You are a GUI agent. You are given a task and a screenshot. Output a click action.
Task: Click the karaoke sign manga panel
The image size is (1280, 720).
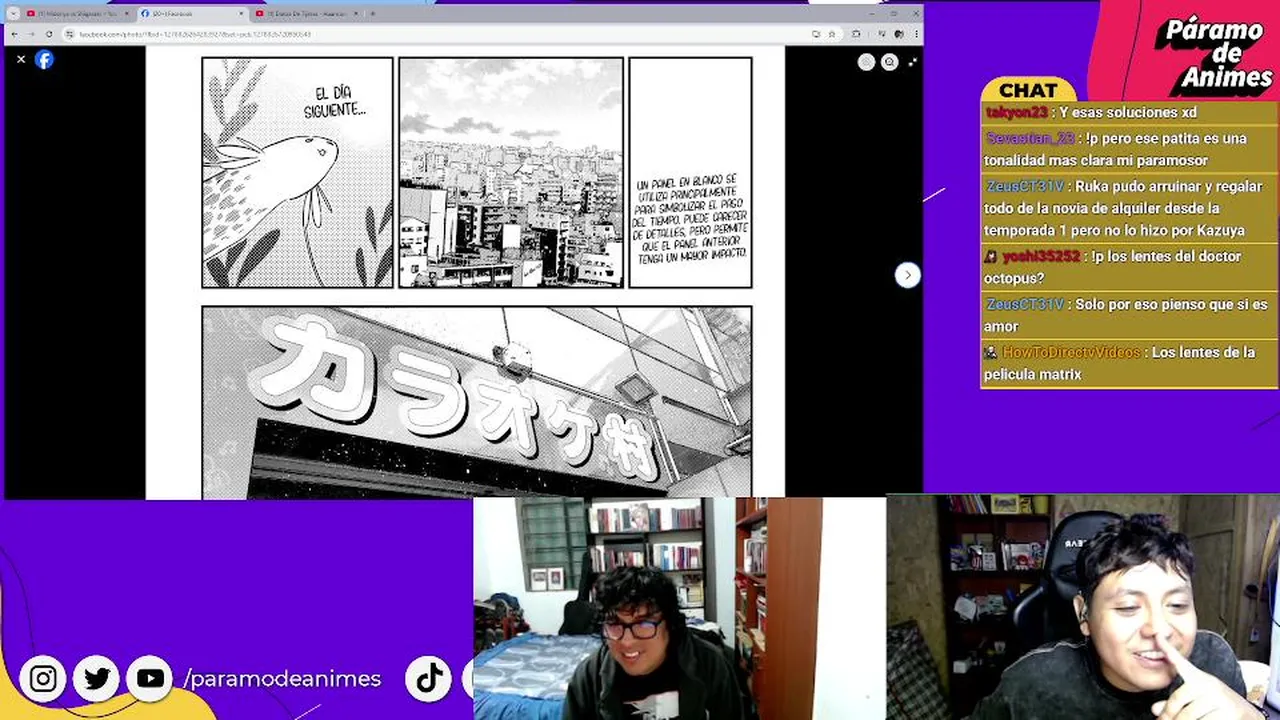point(477,402)
